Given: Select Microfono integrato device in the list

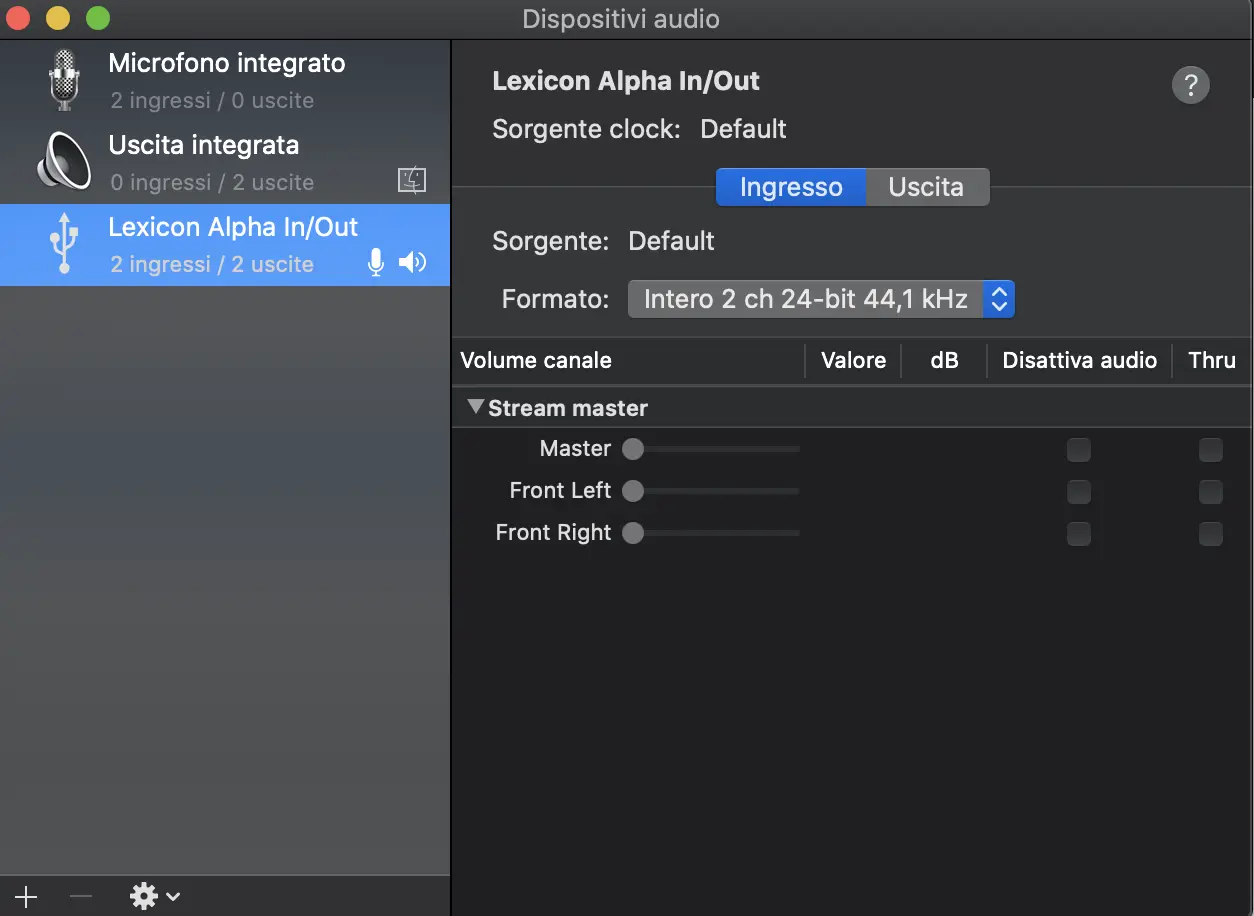Looking at the screenshot, I should 226,80.
